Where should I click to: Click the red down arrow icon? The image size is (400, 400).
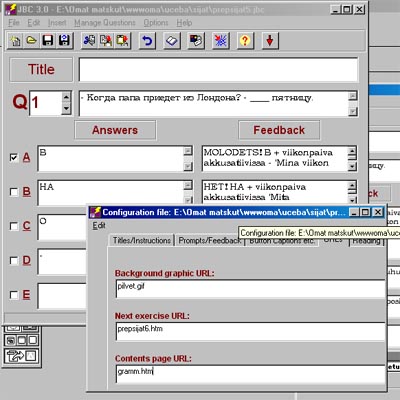pos(270,41)
